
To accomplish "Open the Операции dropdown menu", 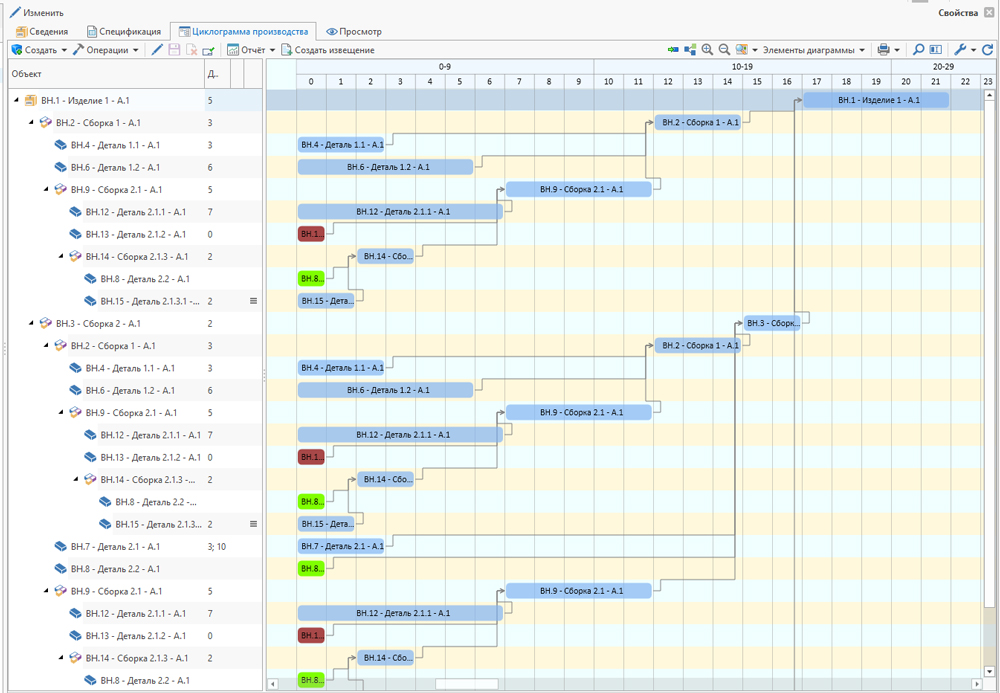I will 106,50.
